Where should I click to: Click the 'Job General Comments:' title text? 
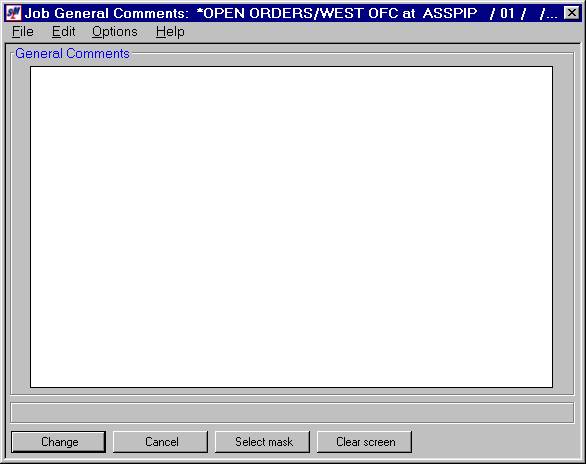click(107, 13)
